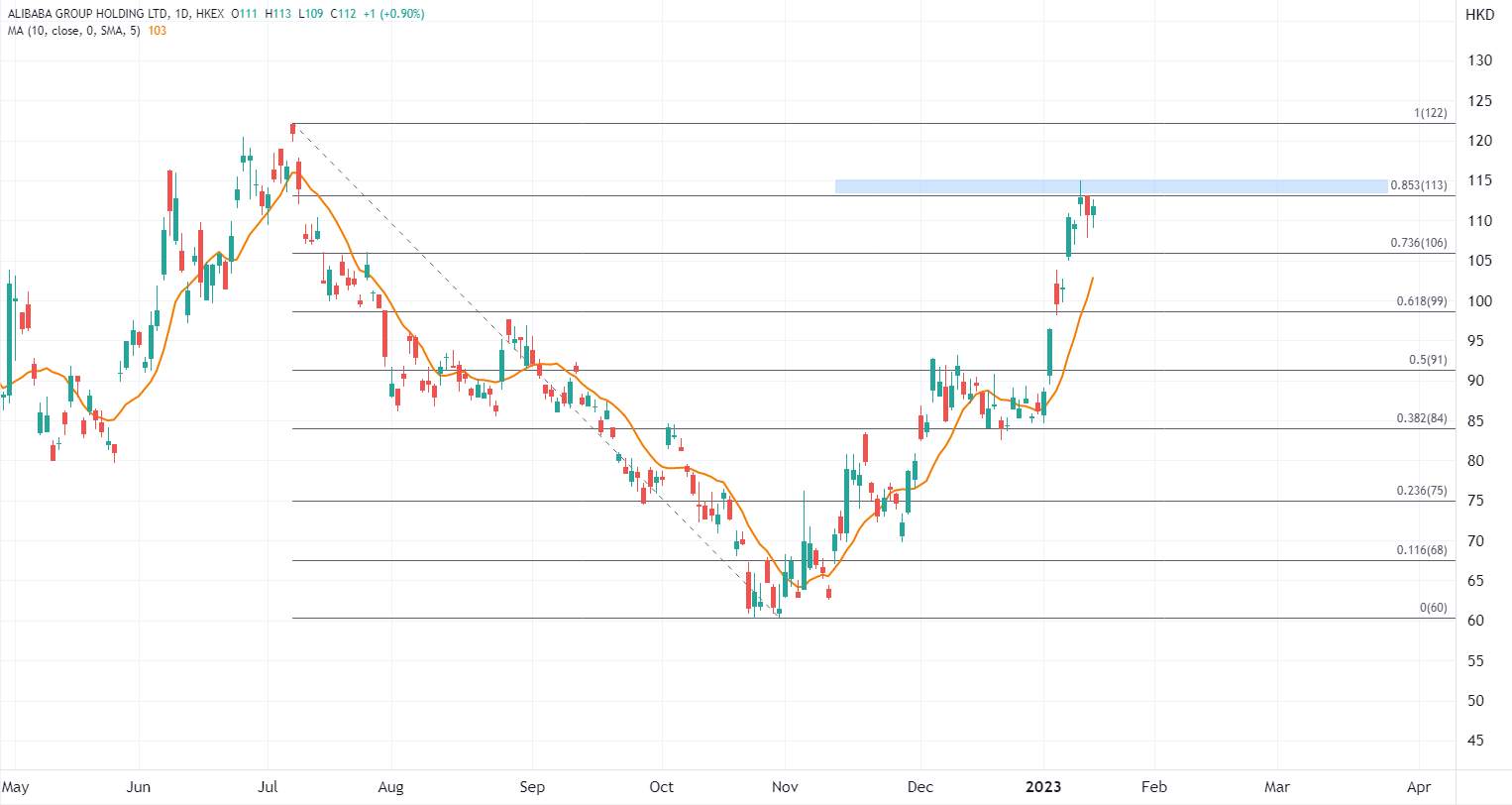Click the 2023 label on the time axis
Viewport: 1512px width, 805px height.
[x=1044, y=787]
